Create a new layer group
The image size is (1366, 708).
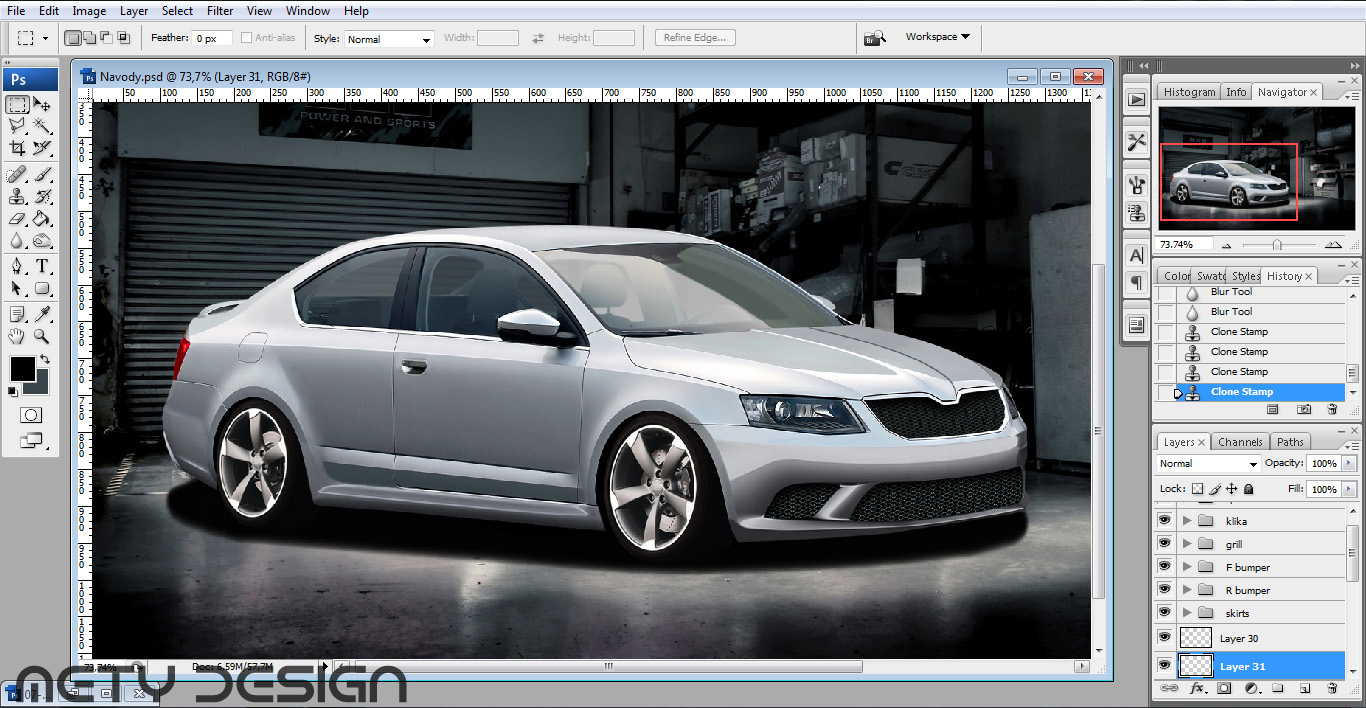tap(1277, 689)
